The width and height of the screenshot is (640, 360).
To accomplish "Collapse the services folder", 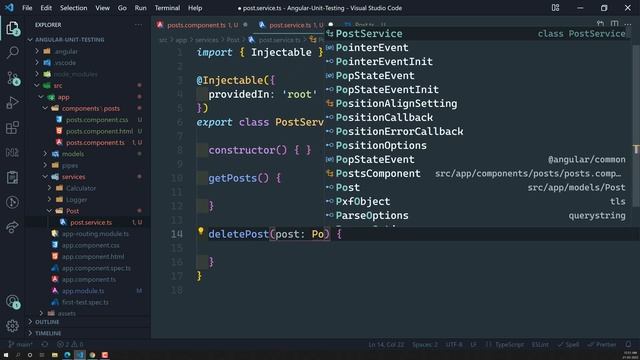I will point(45,177).
